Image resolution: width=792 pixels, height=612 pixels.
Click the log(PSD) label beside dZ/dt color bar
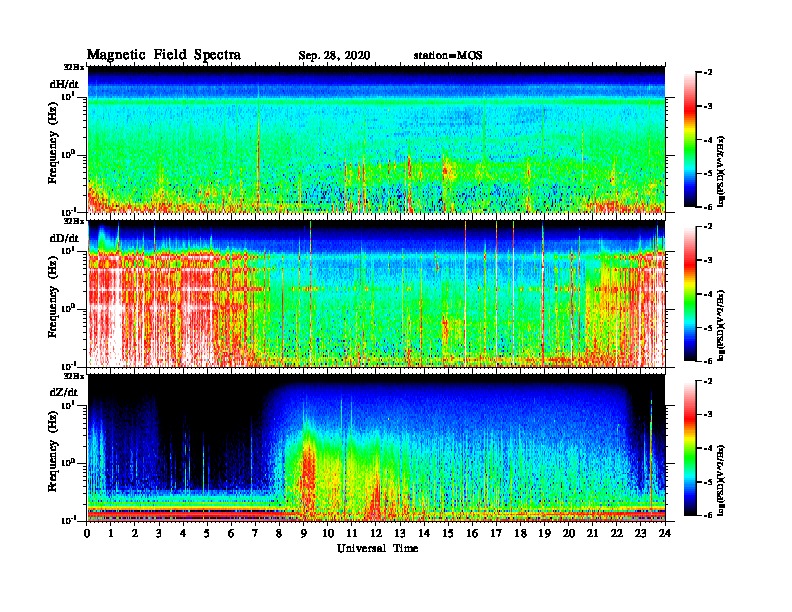coord(721,480)
